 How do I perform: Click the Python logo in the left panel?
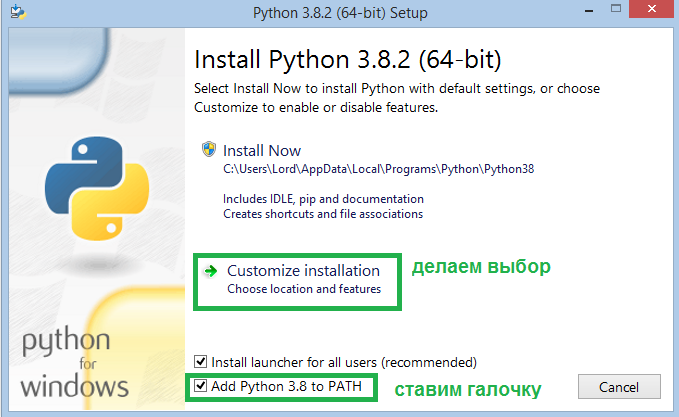[x=97, y=188]
